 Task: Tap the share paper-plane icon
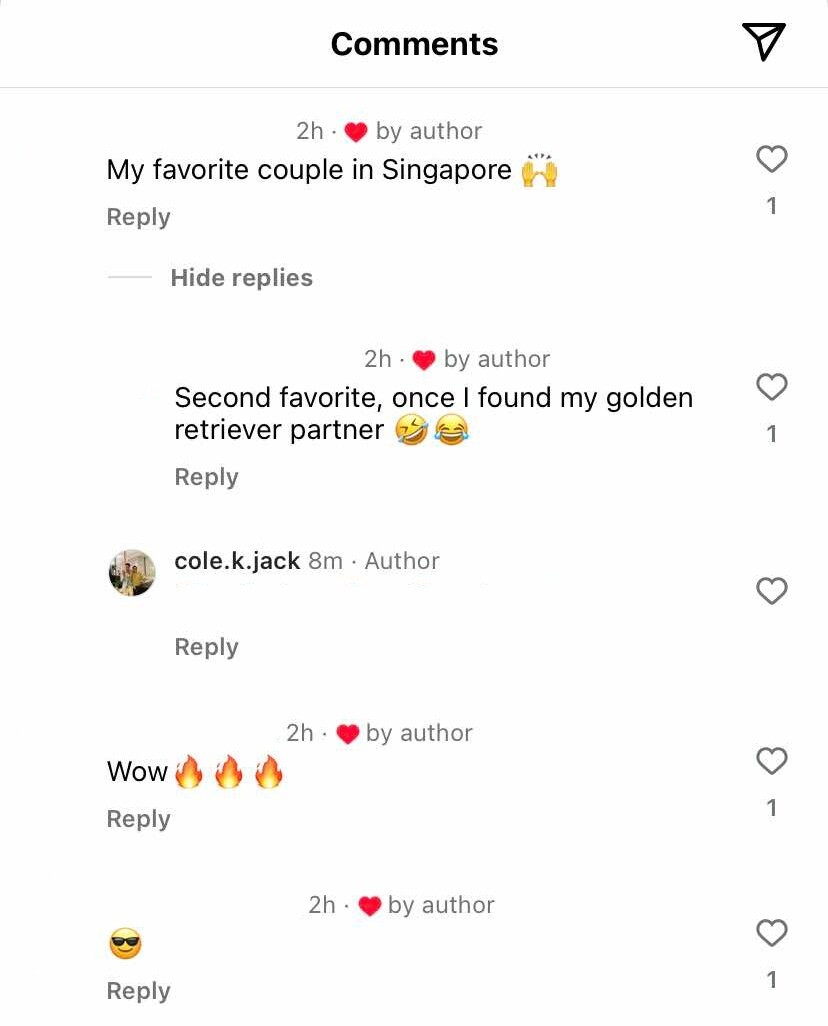763,42
